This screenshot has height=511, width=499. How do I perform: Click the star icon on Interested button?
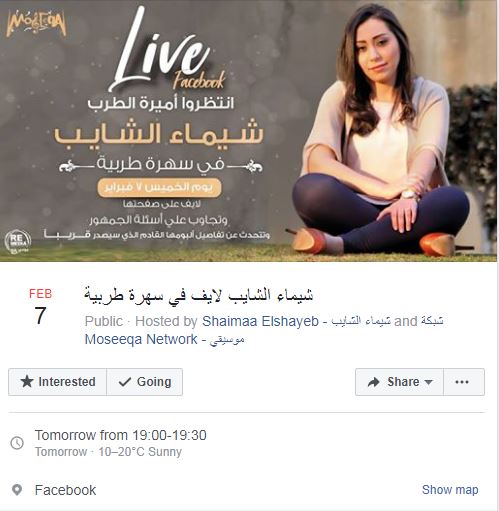(27, 382)
